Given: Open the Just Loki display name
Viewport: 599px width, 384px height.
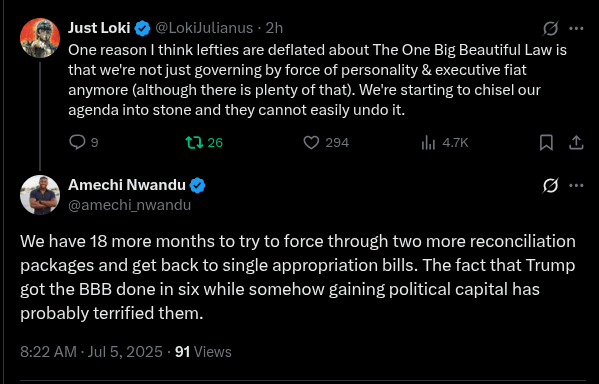Looking at the screenshot, I should click(x=99, y=28).
